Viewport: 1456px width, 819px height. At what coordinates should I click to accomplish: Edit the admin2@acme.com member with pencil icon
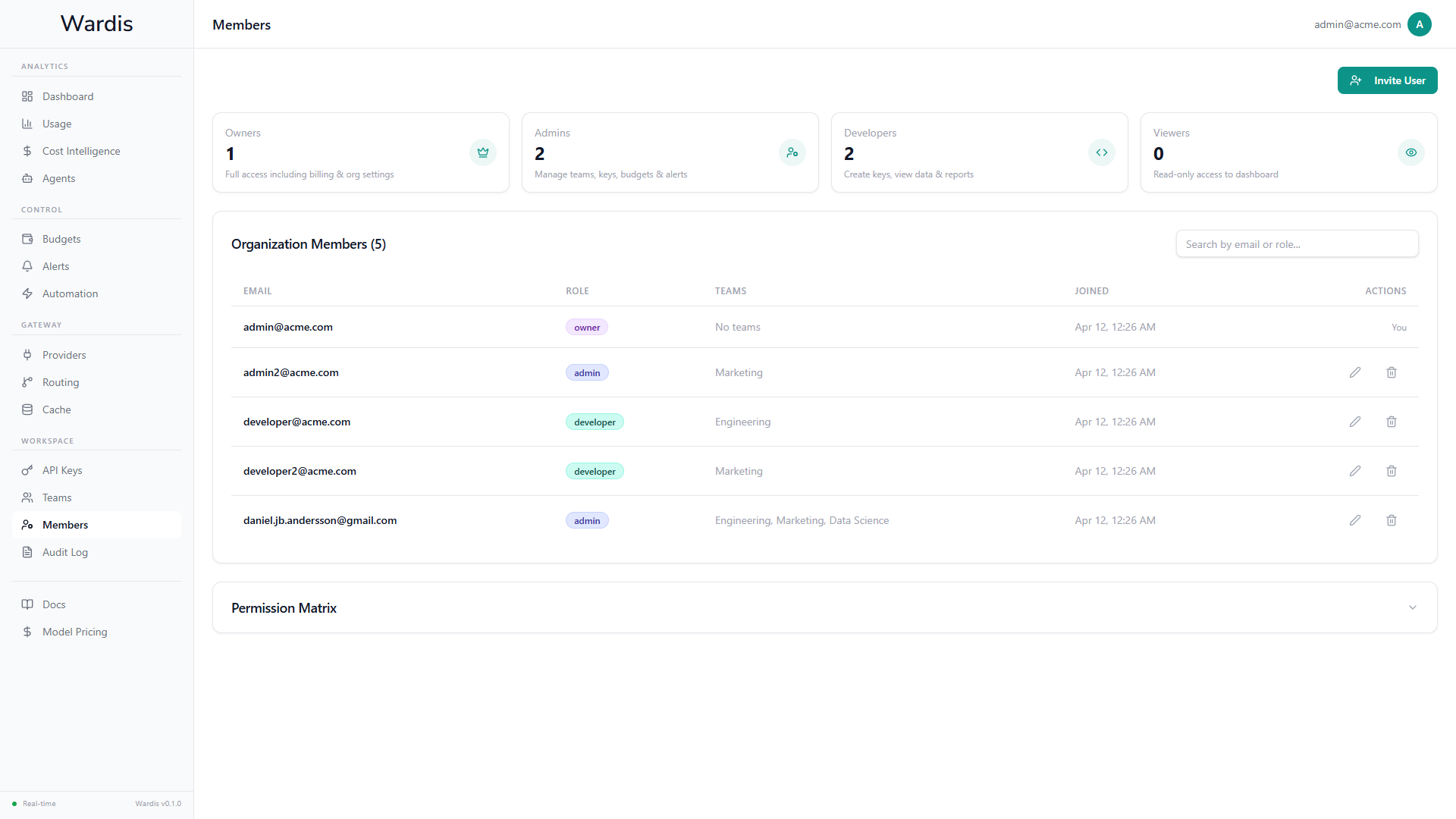[1355, 372]
